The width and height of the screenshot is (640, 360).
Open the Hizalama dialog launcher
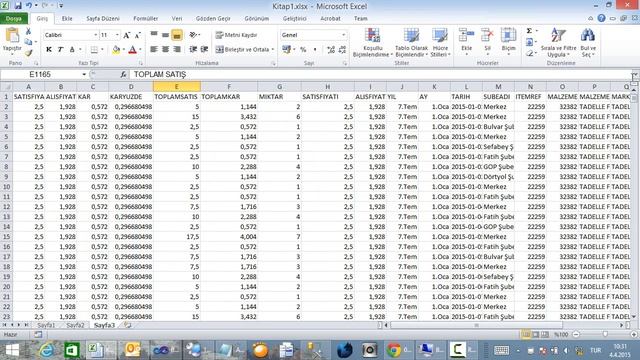273,63
